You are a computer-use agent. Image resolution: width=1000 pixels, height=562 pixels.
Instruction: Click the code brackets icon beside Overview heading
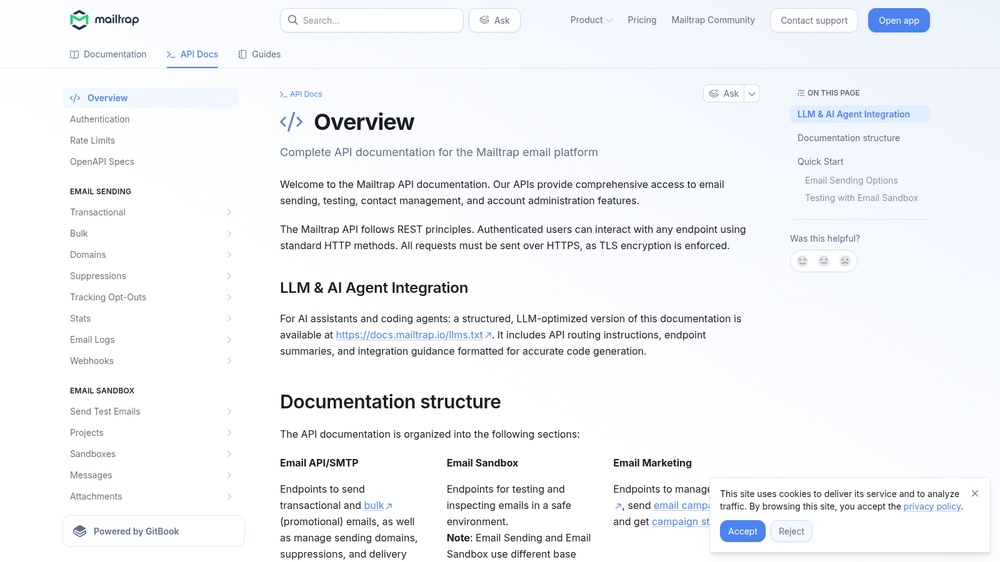(x=291, y=121)
